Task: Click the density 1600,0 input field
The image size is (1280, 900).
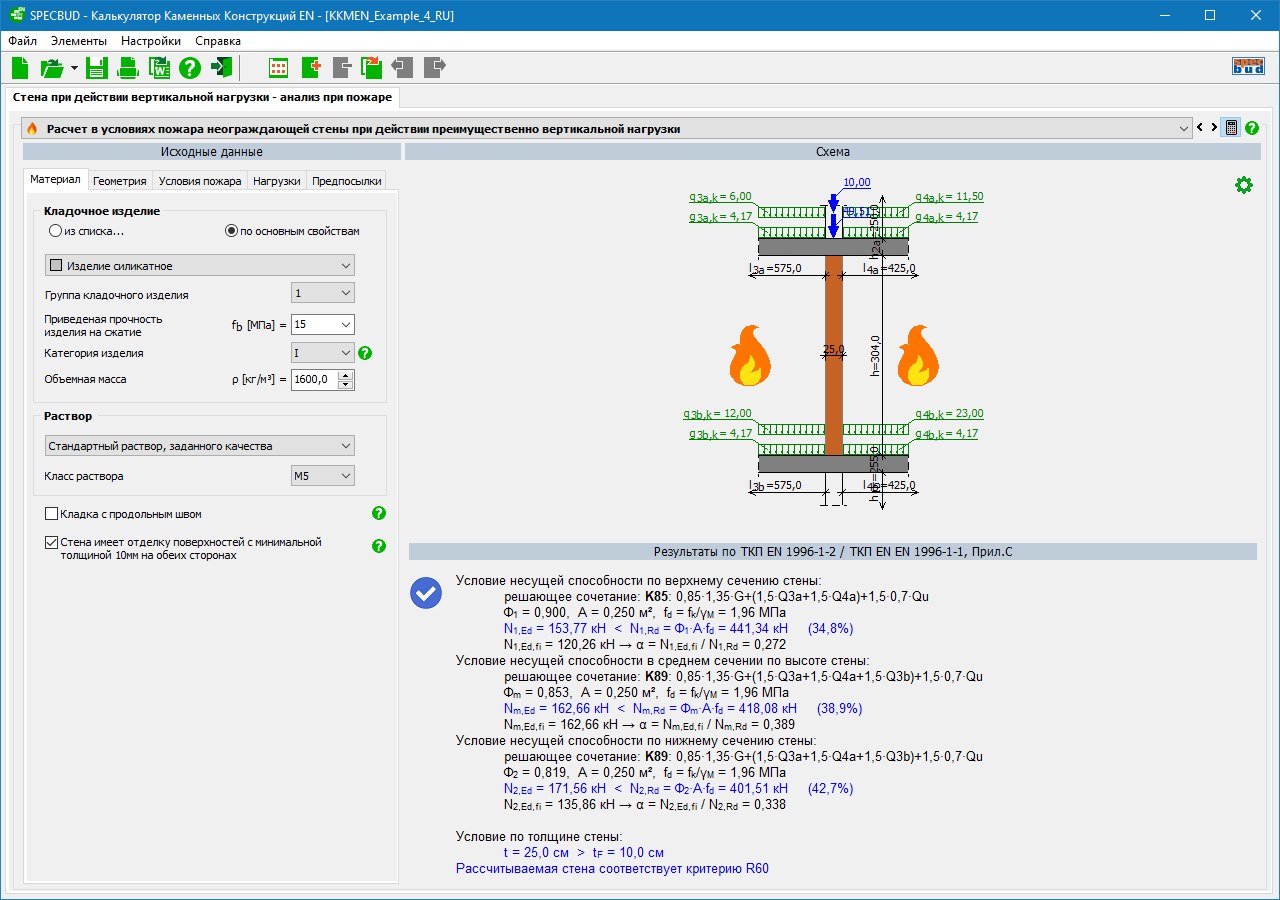Action: click(314, 380)
